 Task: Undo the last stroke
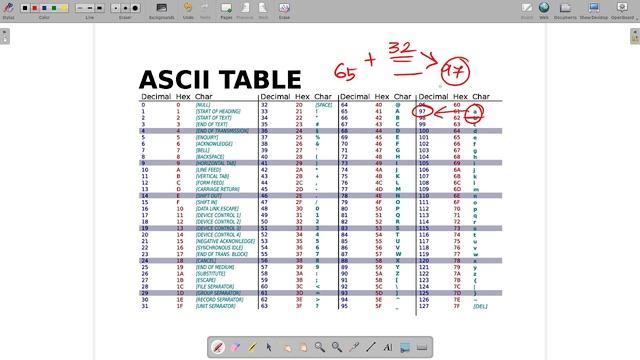tap(188, 10)
